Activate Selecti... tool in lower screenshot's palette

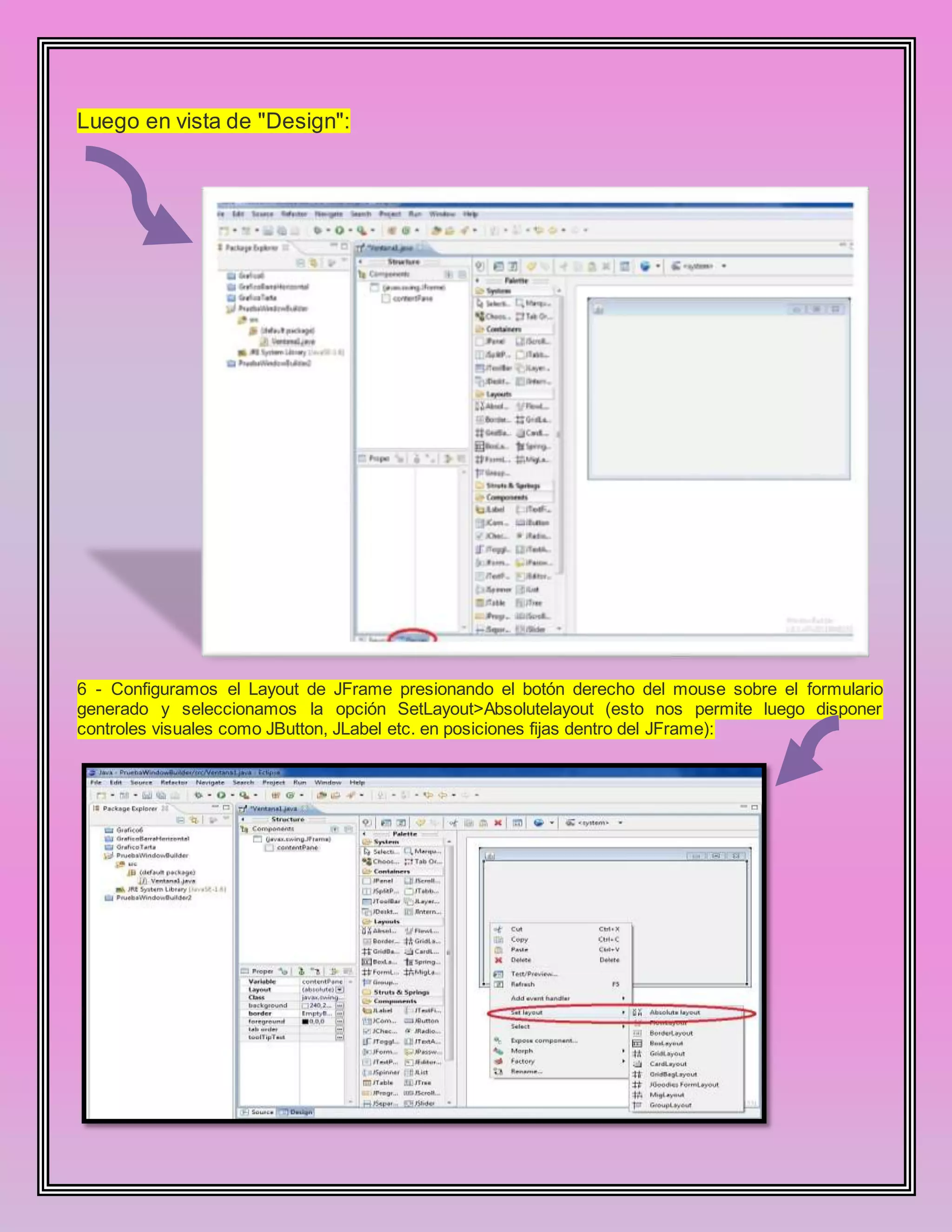(381, 851)
